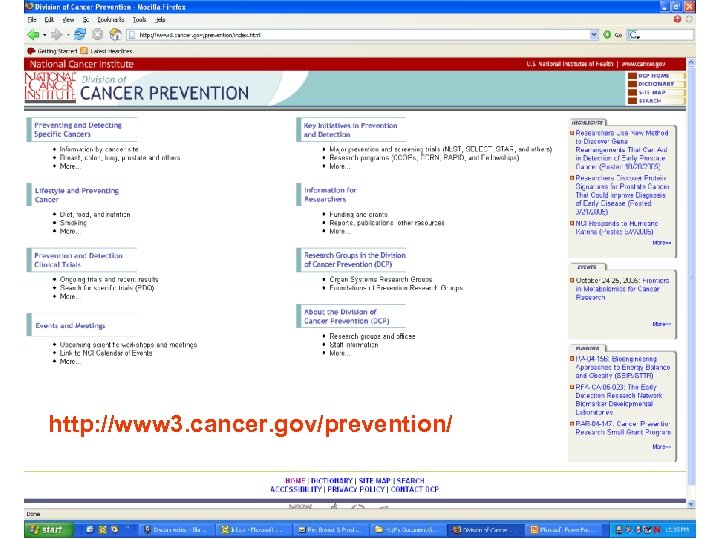Open the Edit menu

(x=49, y=20)
